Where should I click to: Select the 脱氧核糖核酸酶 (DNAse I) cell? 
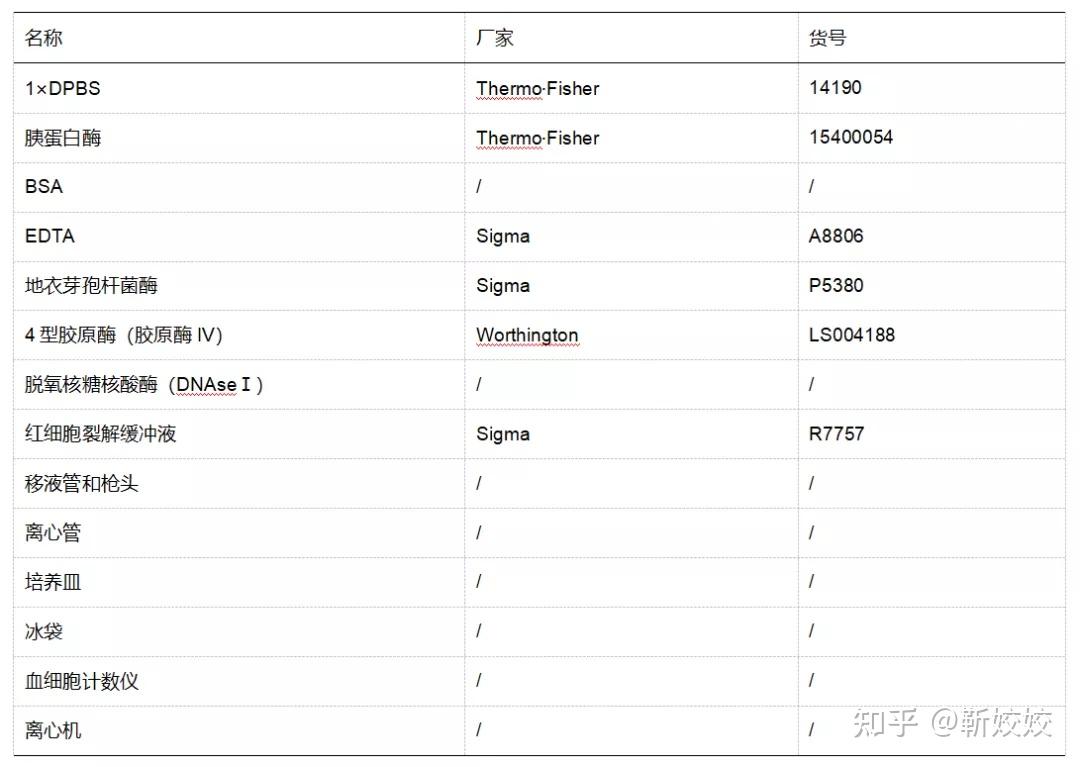pos(144,385)
